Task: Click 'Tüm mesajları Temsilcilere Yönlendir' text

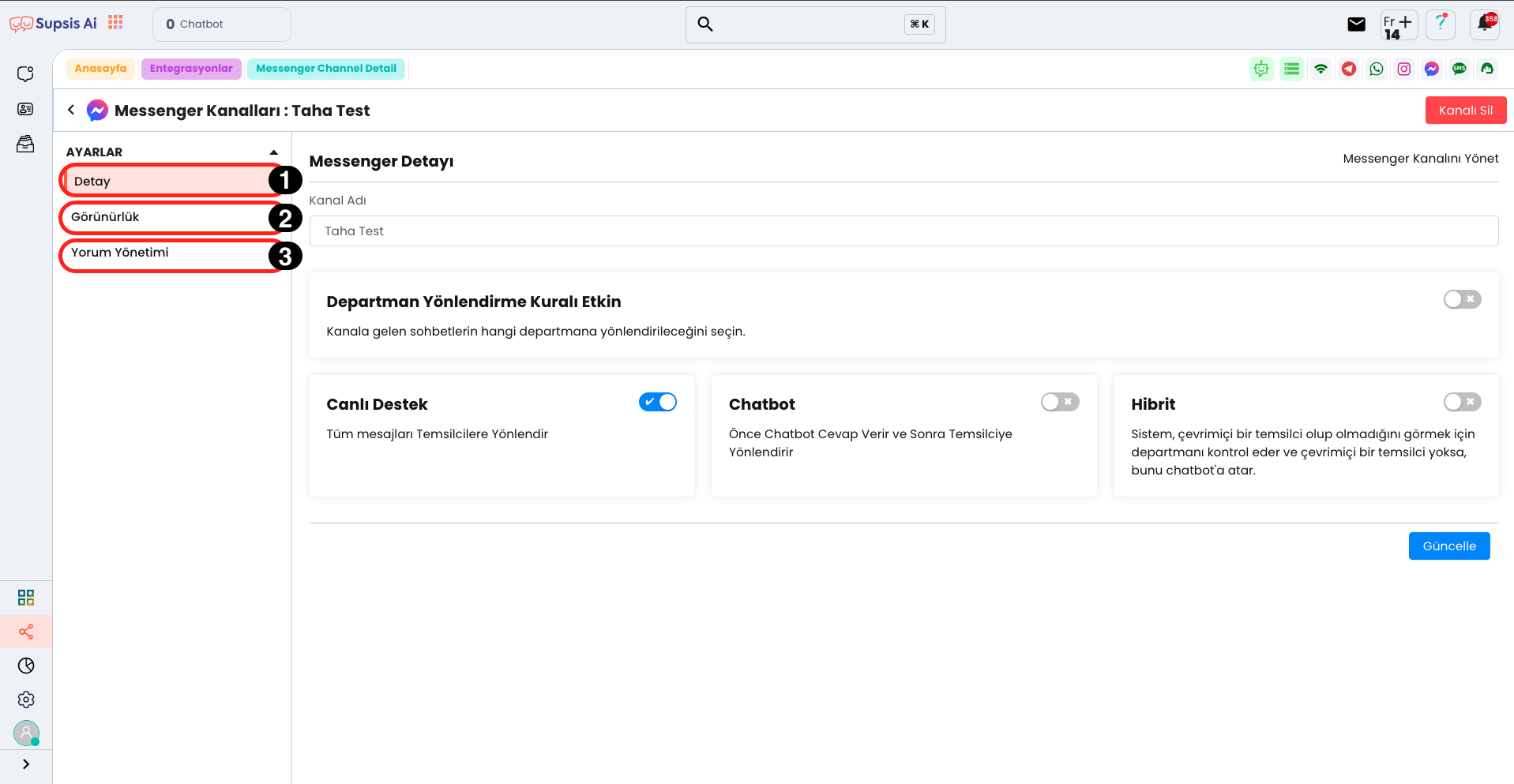Action: tap(437, 434)
